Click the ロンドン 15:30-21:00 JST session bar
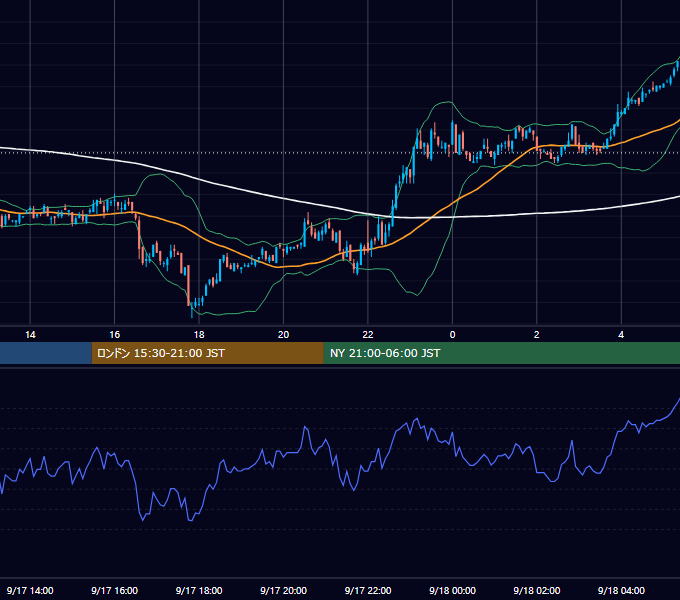Image resolution: width=680 pixels, height=600 pixels. (207, 353)
